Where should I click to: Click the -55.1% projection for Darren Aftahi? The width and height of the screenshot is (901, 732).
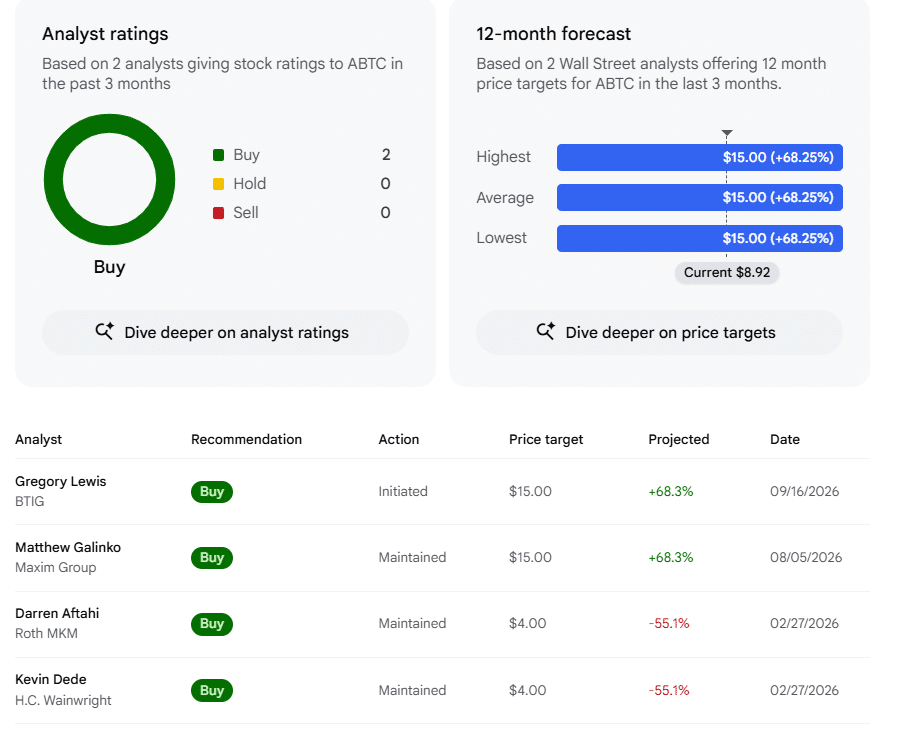click(669, 624)
